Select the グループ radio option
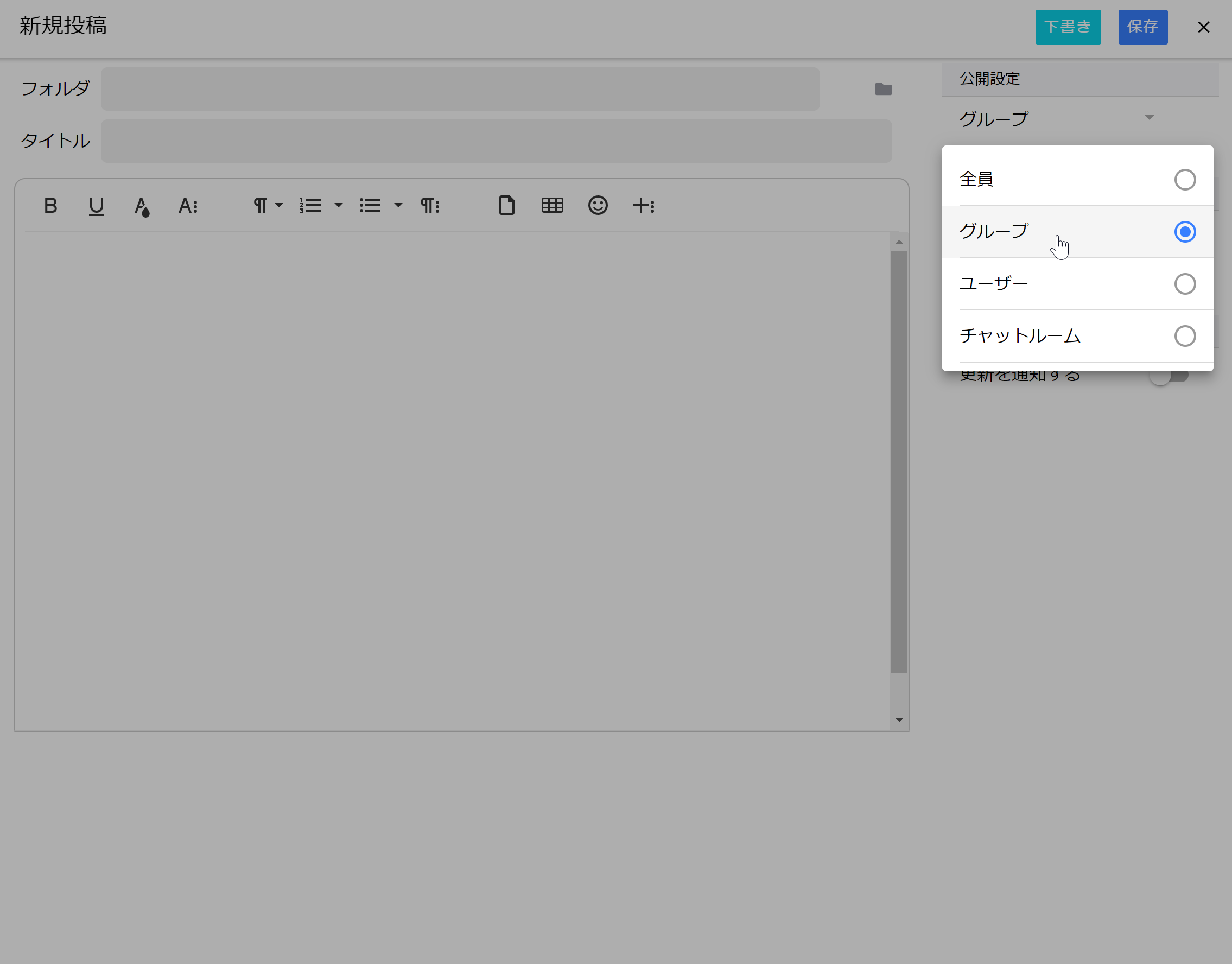The height and width of the screenshot is (964, 1232). tap(1185, 232)
